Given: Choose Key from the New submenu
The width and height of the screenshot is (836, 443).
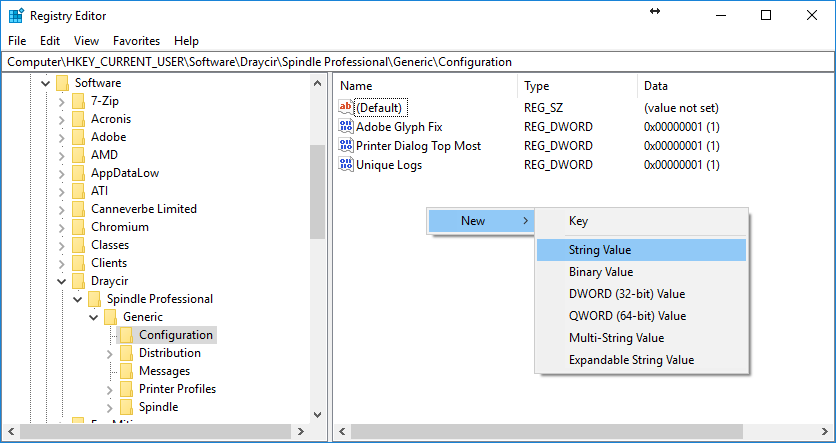Looking at the screenshot, I should (x=641, y=221).
